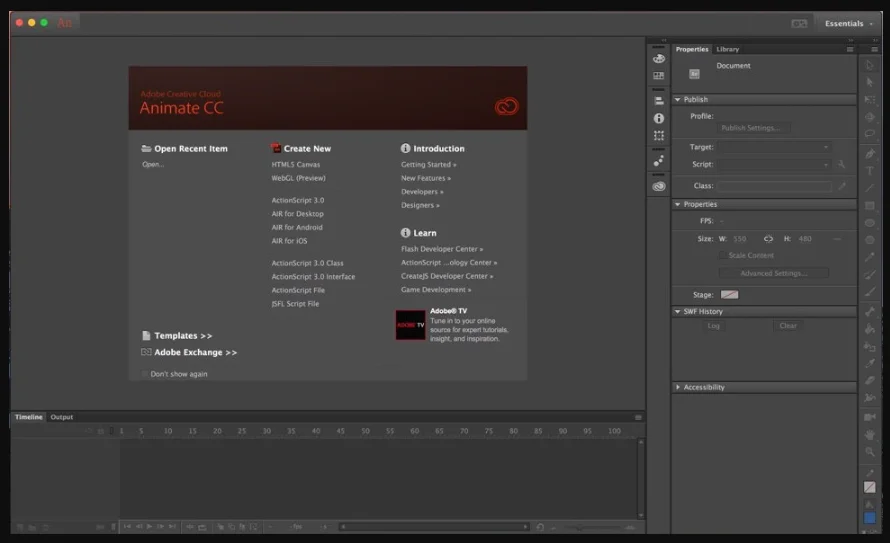Select the Line tool
The width and height of the screenshot is (890, 543).
(870, 188)
